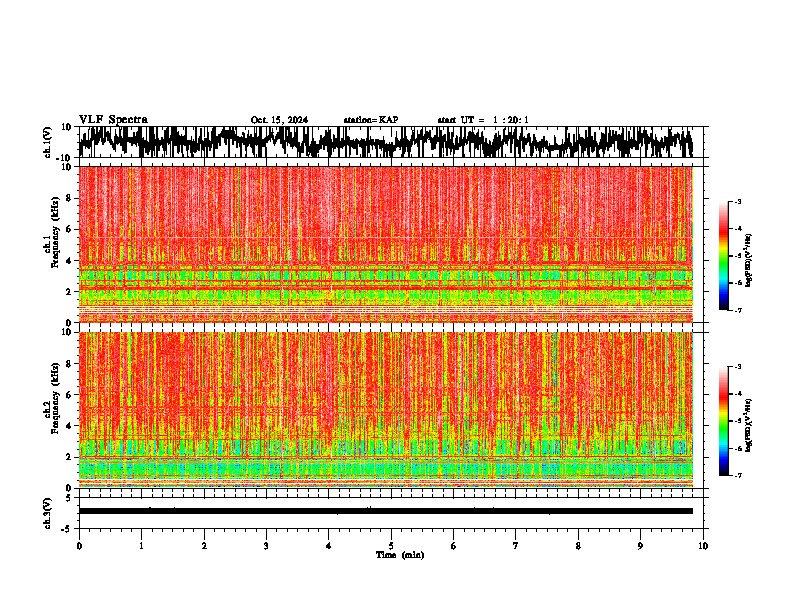This screenshot has width=792, height=612.
Task: Click the ch.2 spectrogram panel
Action: pyautogui.click(x=386, y=410)
